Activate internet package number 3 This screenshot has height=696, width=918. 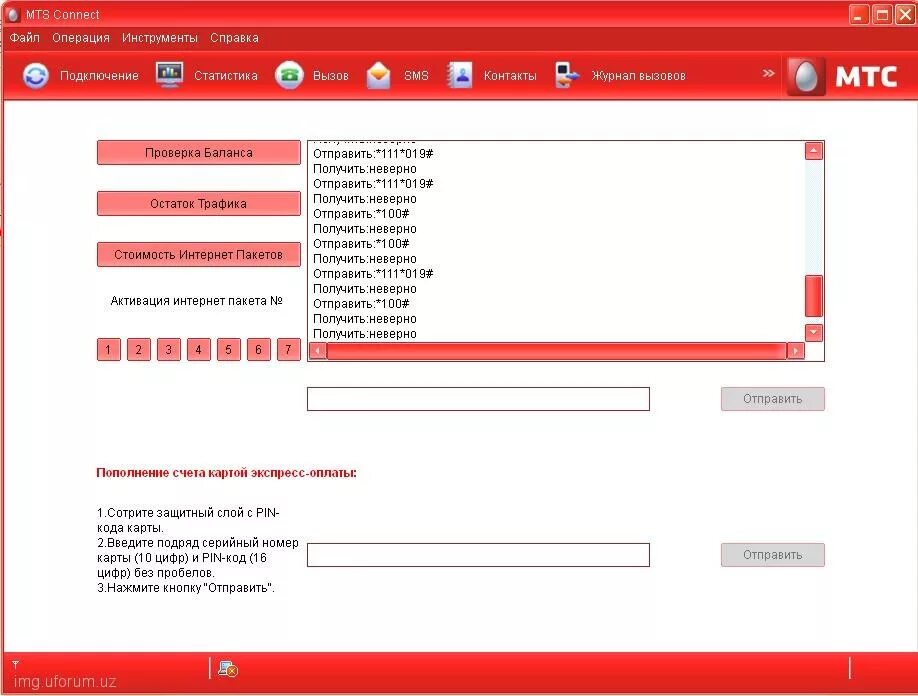pos(169,349)
